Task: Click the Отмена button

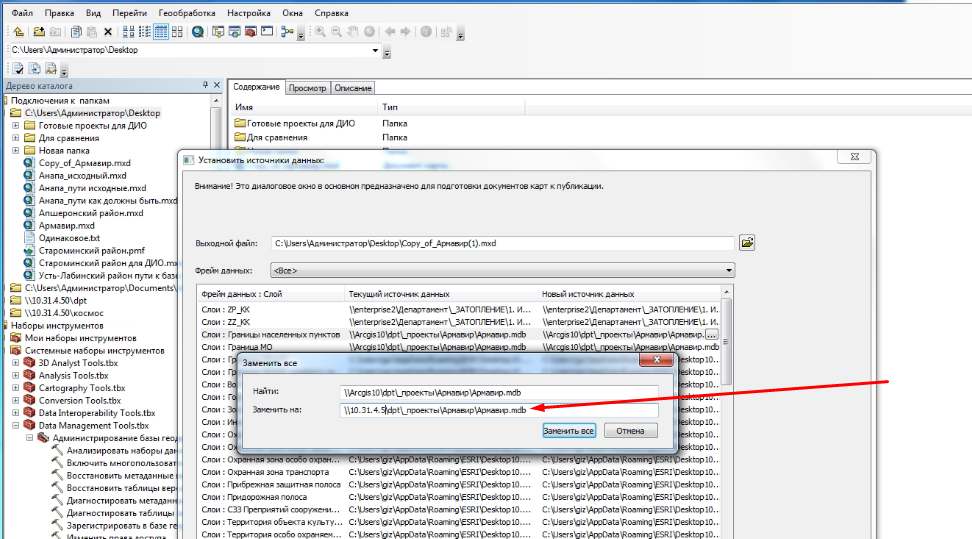Action: click(x=630, y=431)
